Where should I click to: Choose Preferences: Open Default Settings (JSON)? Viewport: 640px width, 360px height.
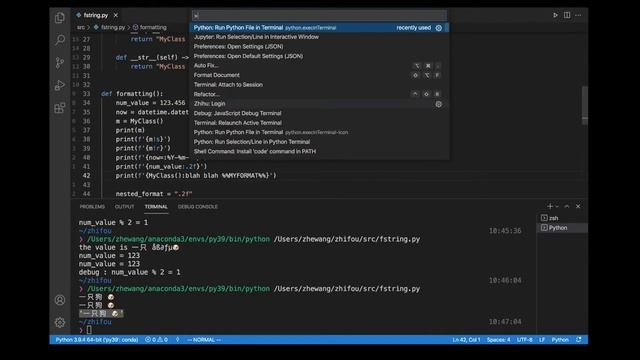coord(319,56)
